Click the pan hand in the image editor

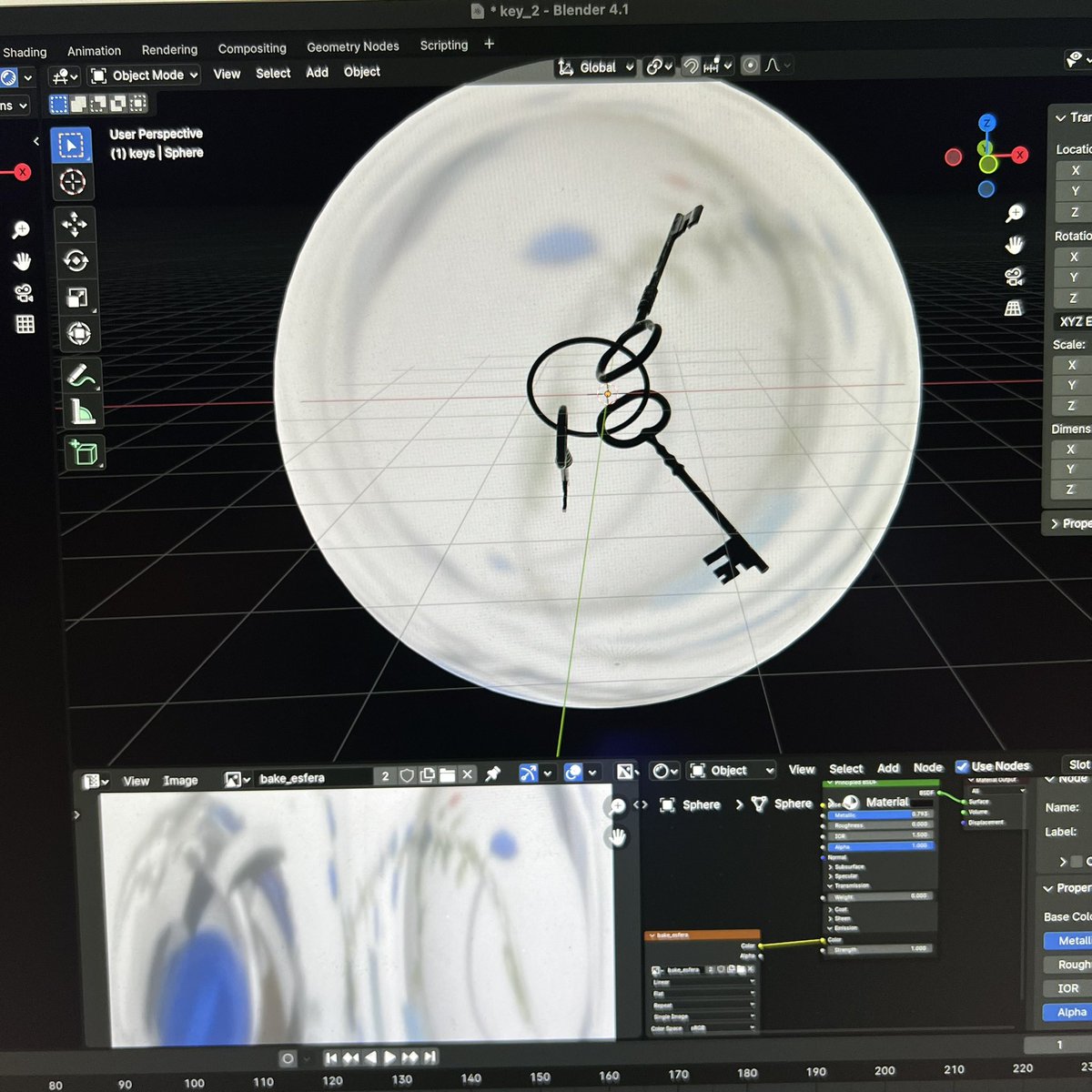click(617, 837)
